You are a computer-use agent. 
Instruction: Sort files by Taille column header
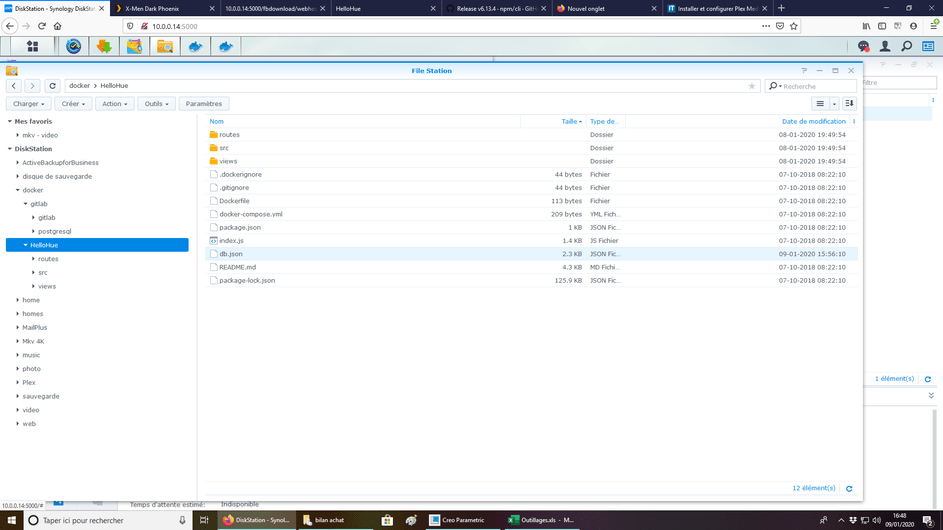(570, 122)
